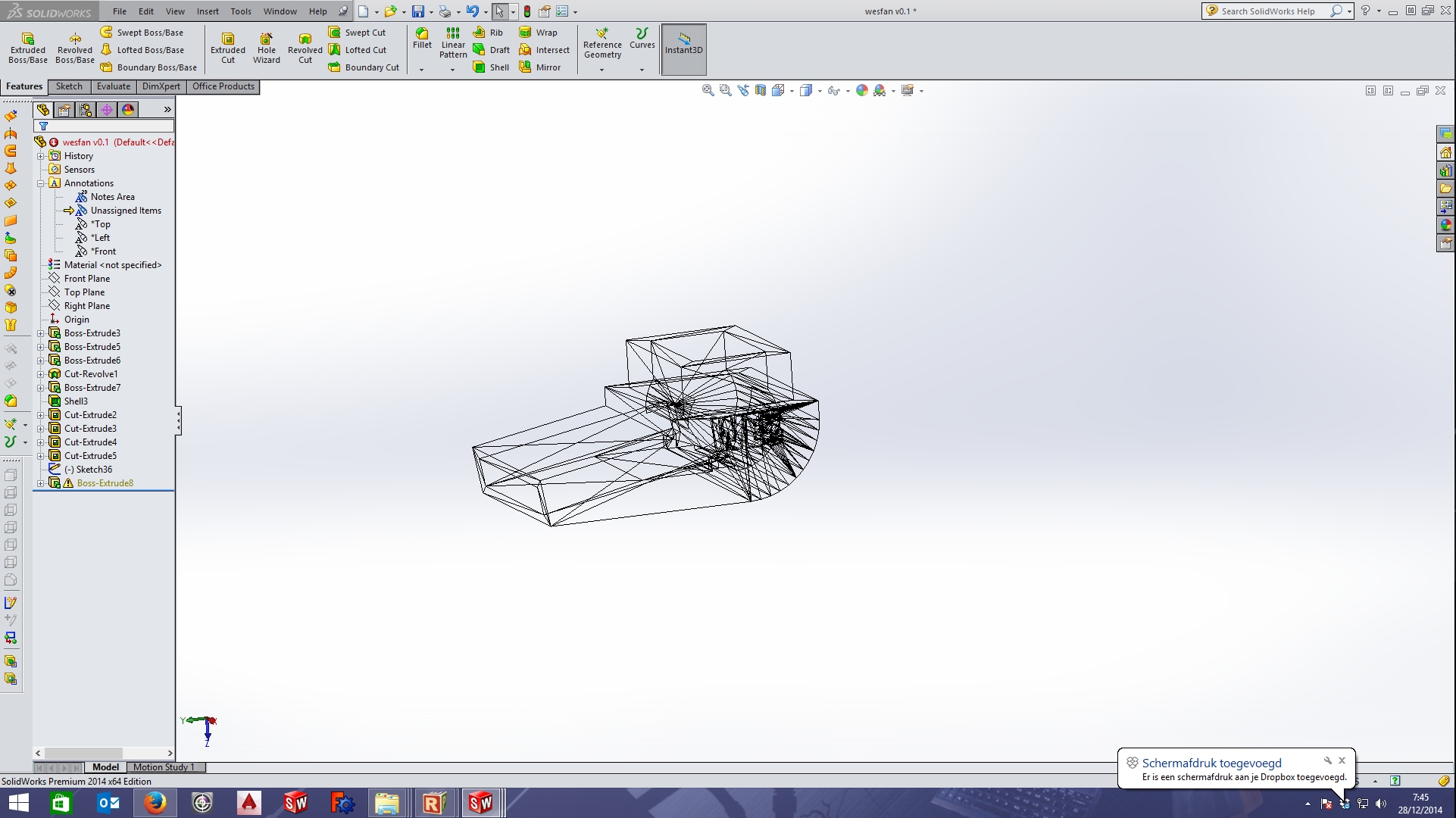Select the Revolved Boss/Base tool

pyautogui.click(x=75, y=48)
